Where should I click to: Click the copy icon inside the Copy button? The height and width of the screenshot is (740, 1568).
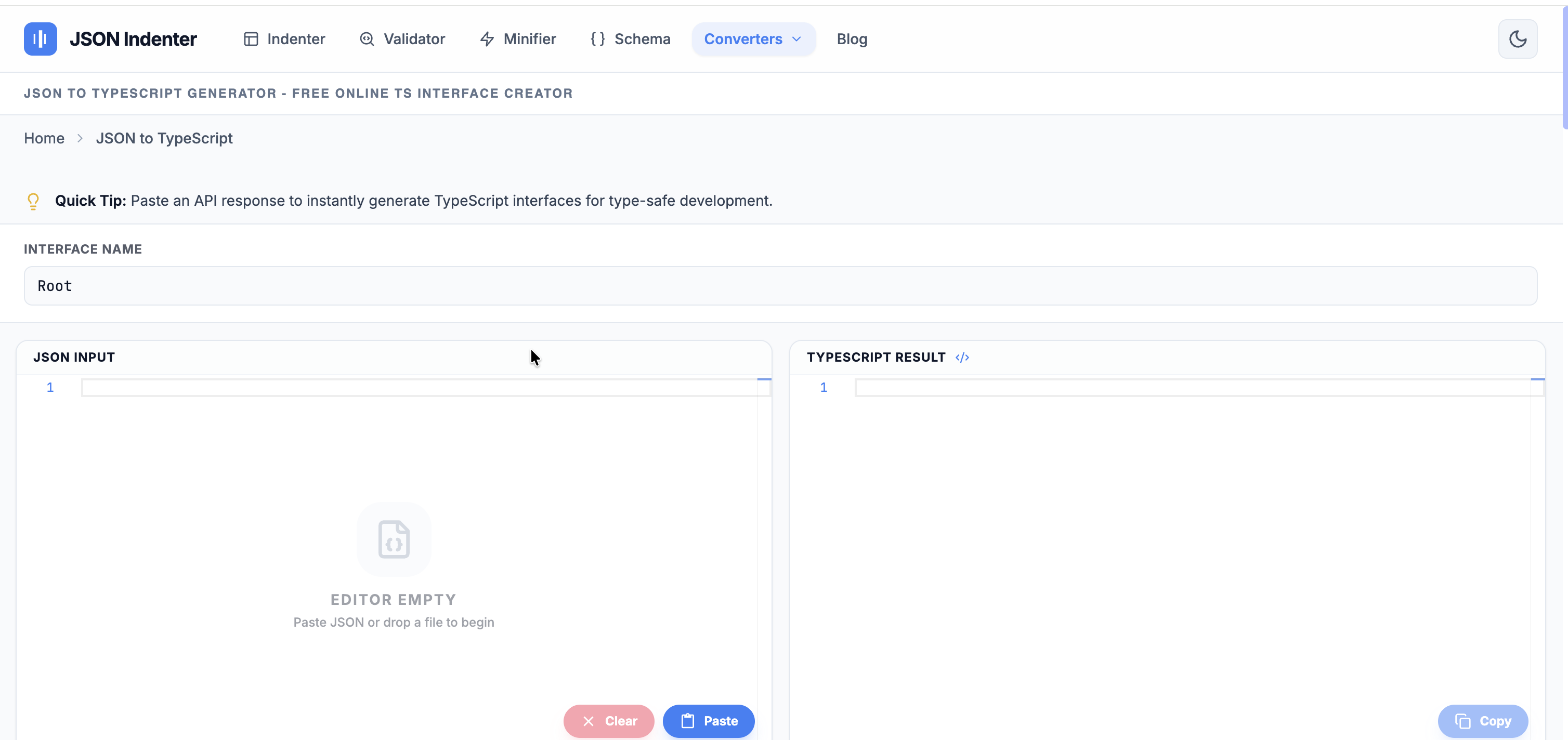(1464, 721)
